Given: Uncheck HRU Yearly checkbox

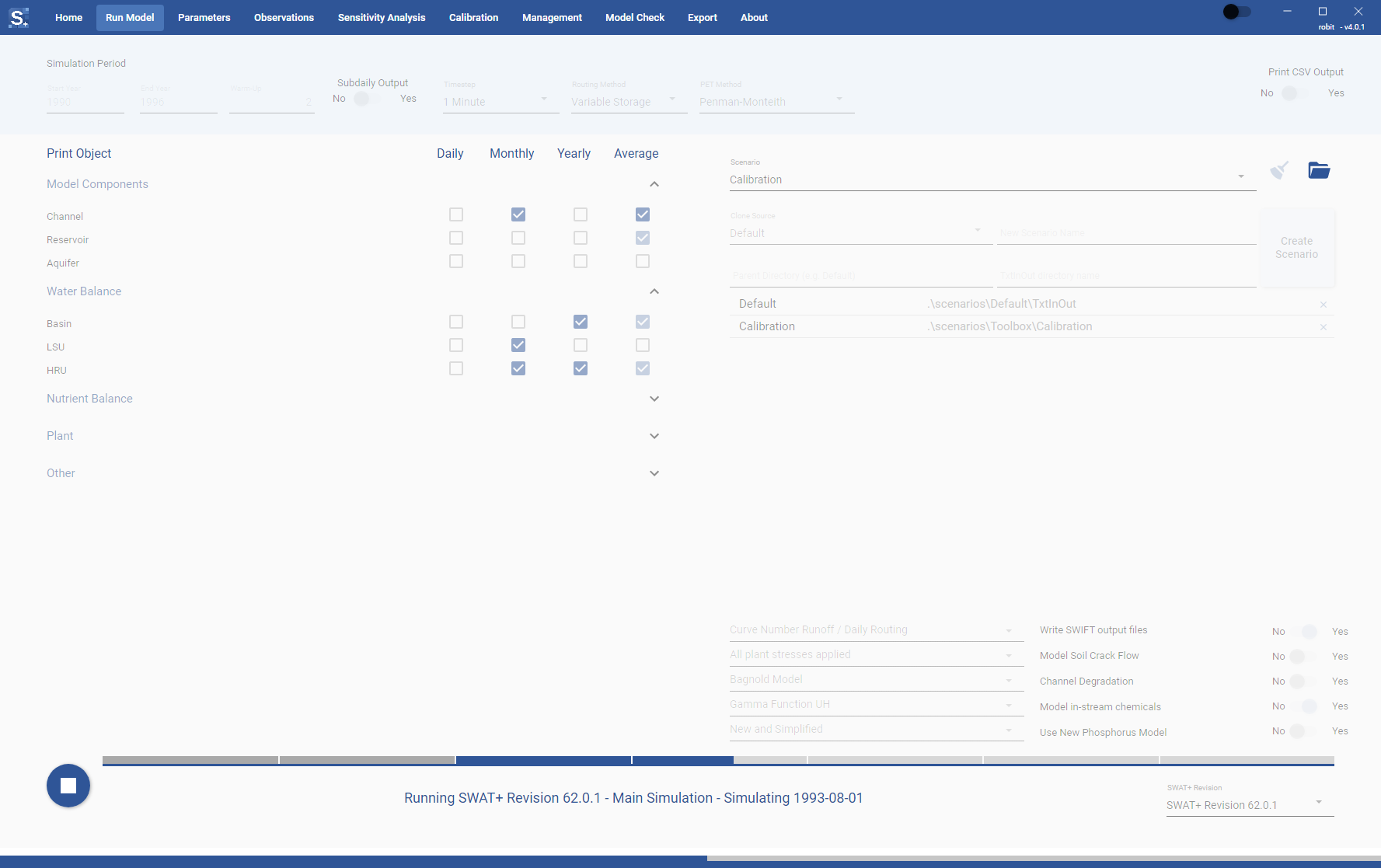Looking at the screenshot, I should 581,368.
